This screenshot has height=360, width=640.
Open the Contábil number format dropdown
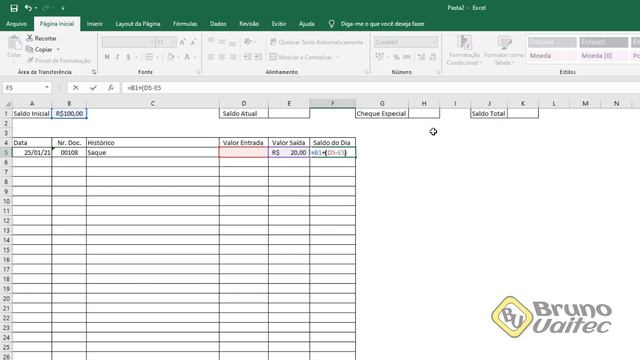point(434,42)
